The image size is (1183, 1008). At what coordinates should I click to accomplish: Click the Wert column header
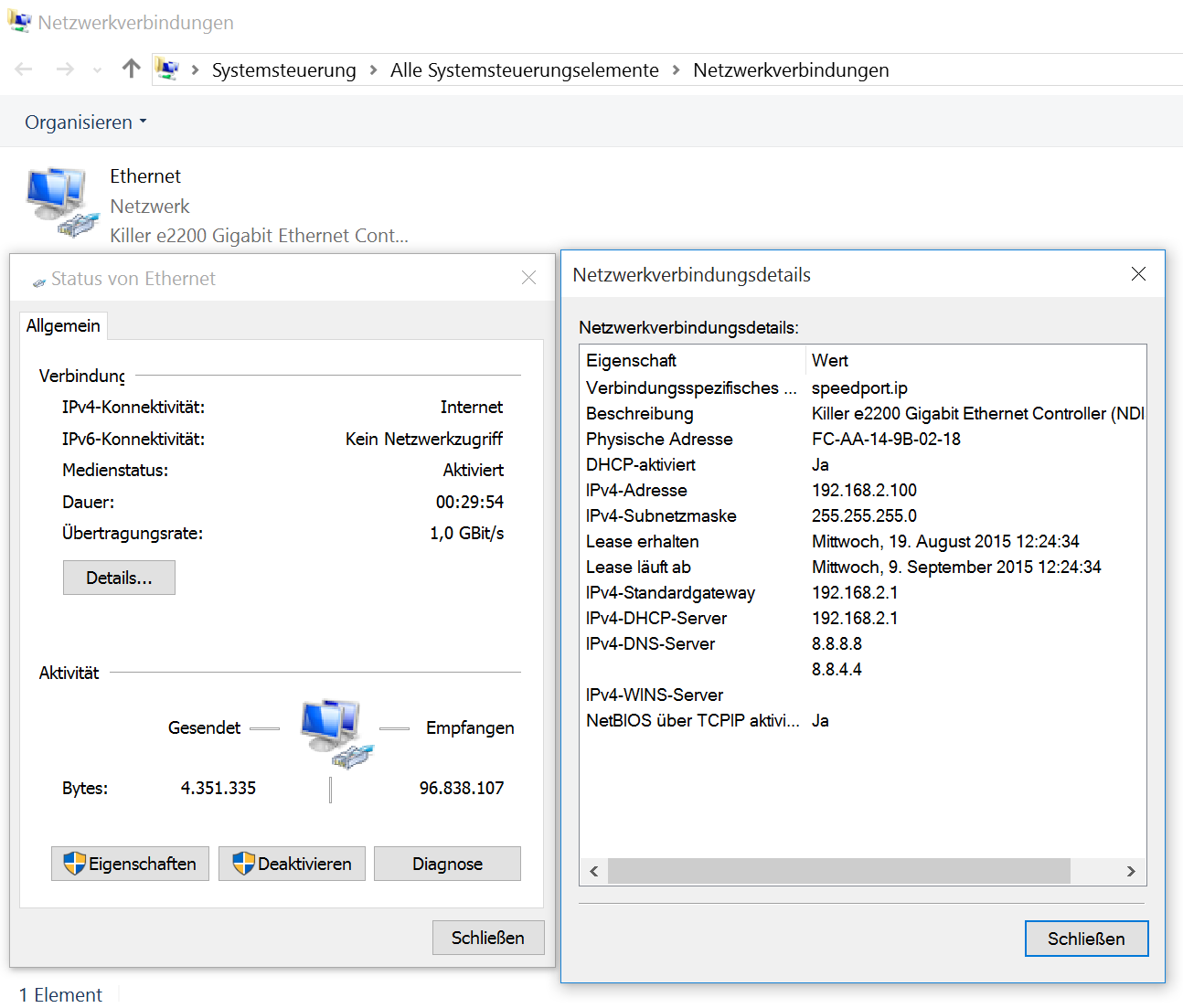[975, 360]
